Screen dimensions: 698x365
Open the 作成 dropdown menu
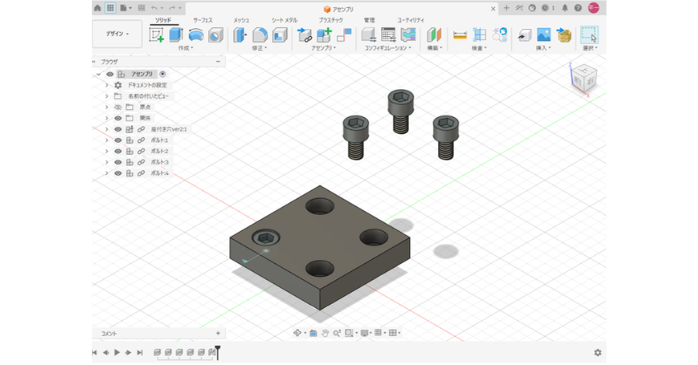pyautogui.click(x=186, y=48)
